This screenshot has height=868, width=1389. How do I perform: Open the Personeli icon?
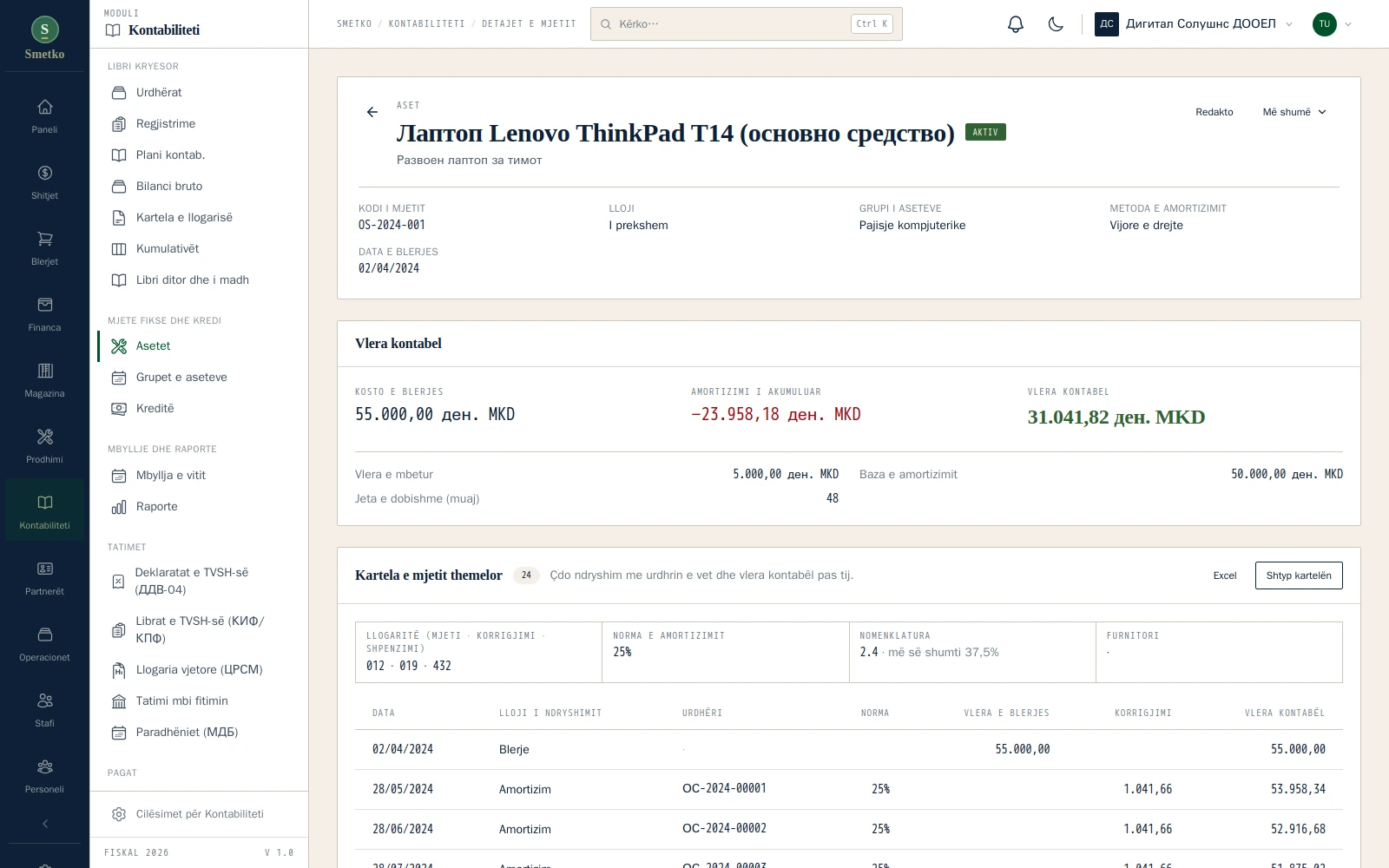44,775
